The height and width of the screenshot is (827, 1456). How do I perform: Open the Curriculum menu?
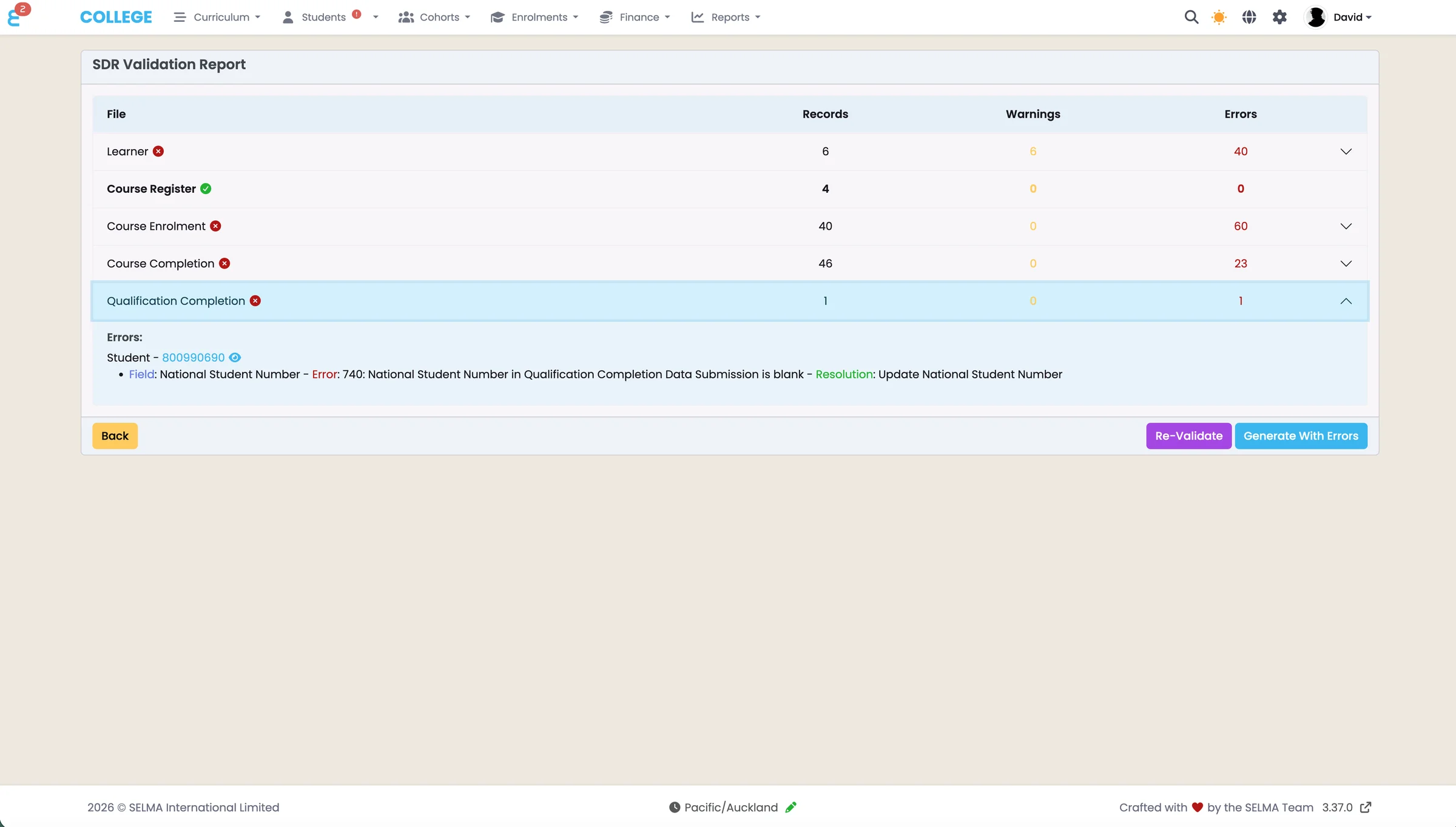217,17
